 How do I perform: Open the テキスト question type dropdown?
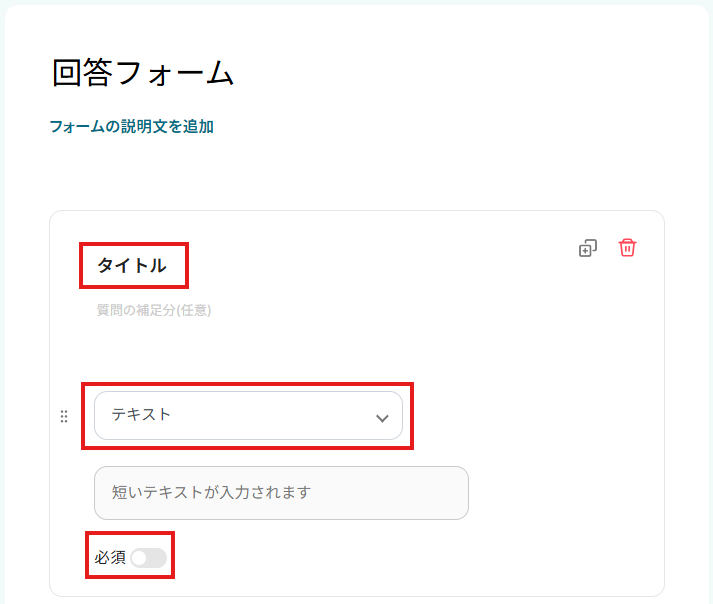coord(248,415)
